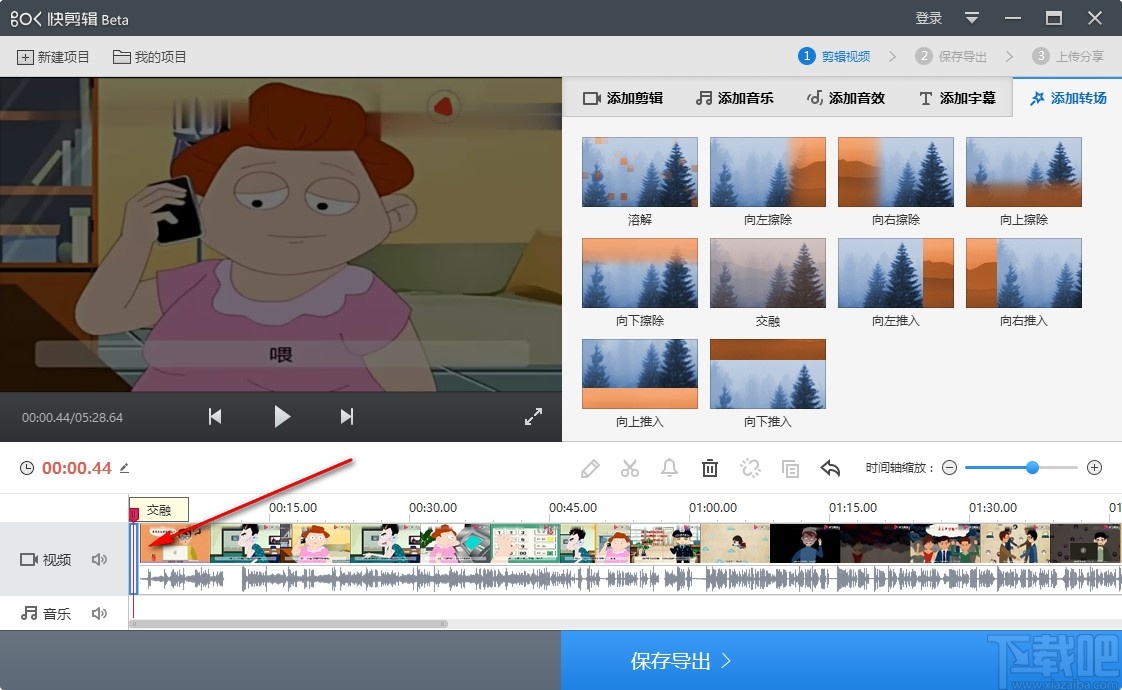
Task: Choose the 向下擦除 transition thumbnail
Action: (640, 273)
